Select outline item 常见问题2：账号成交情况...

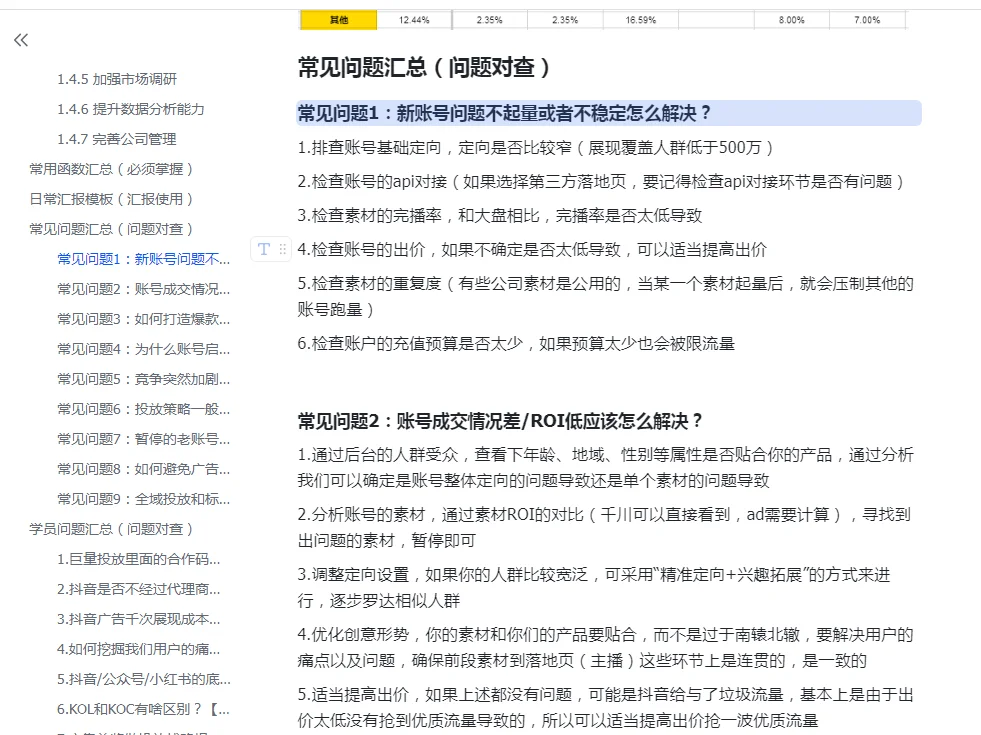[x=144, y=290]
